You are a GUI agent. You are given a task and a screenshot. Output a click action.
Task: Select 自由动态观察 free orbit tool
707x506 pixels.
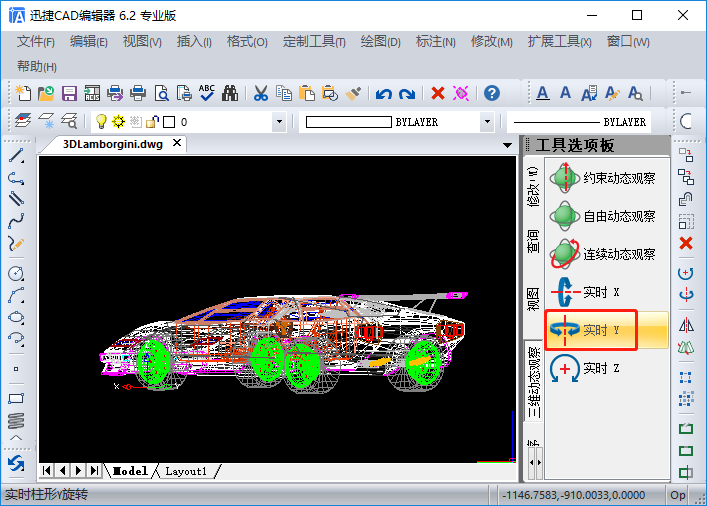click(604, 216)
